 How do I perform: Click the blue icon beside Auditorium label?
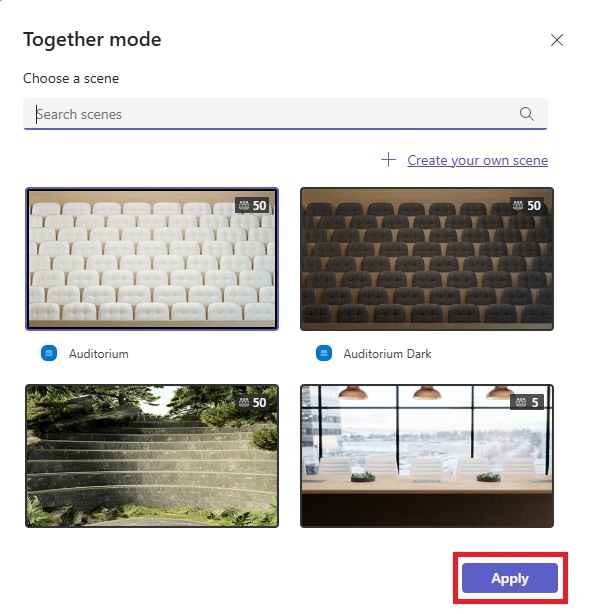pos(49,353)
